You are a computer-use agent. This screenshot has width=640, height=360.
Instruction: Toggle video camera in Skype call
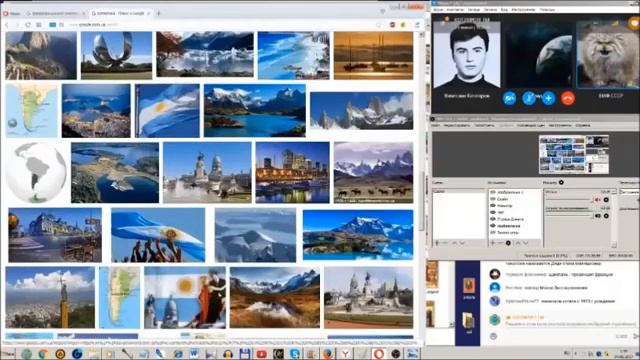(509, 98)
